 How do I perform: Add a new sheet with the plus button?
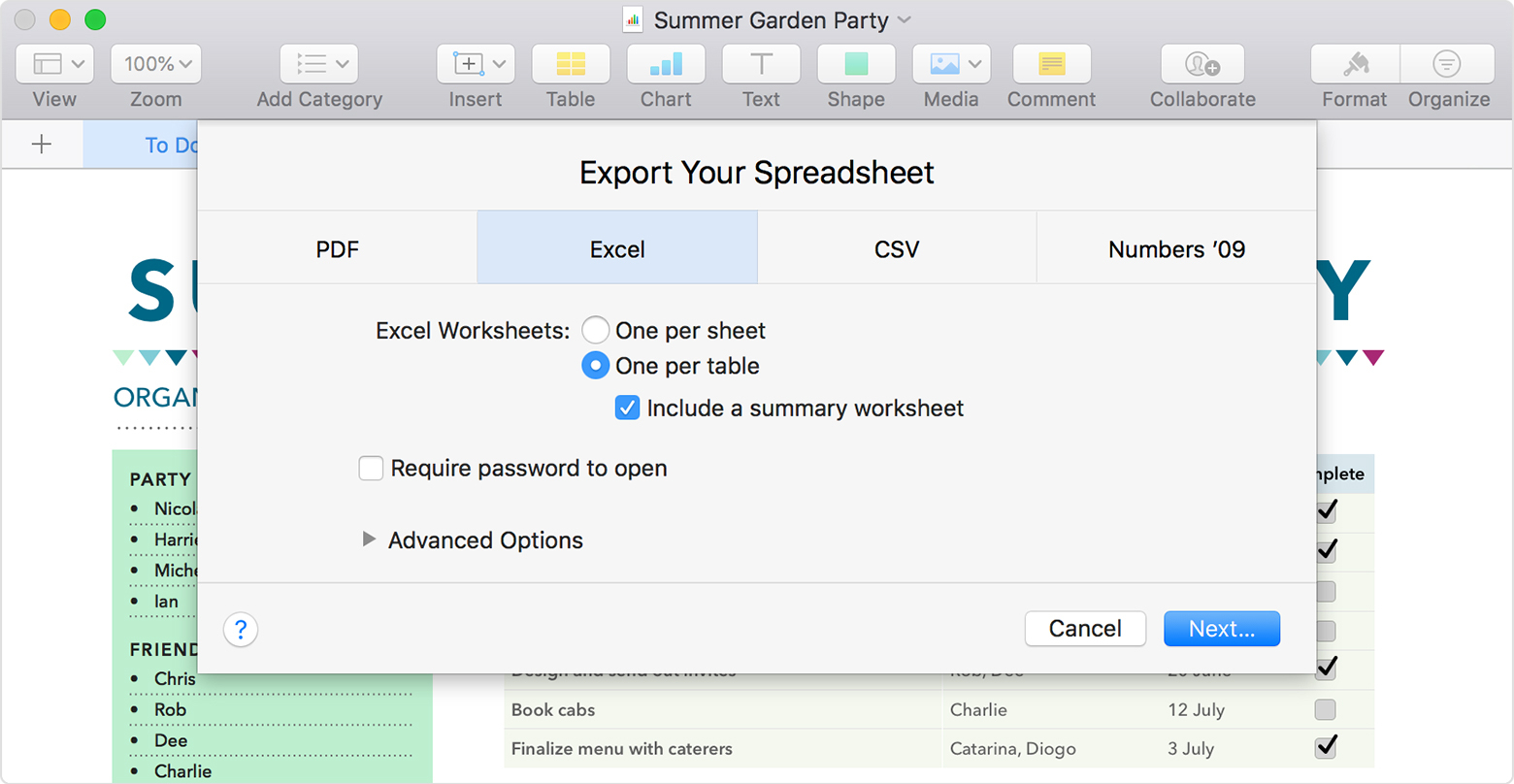pos(41,144)
